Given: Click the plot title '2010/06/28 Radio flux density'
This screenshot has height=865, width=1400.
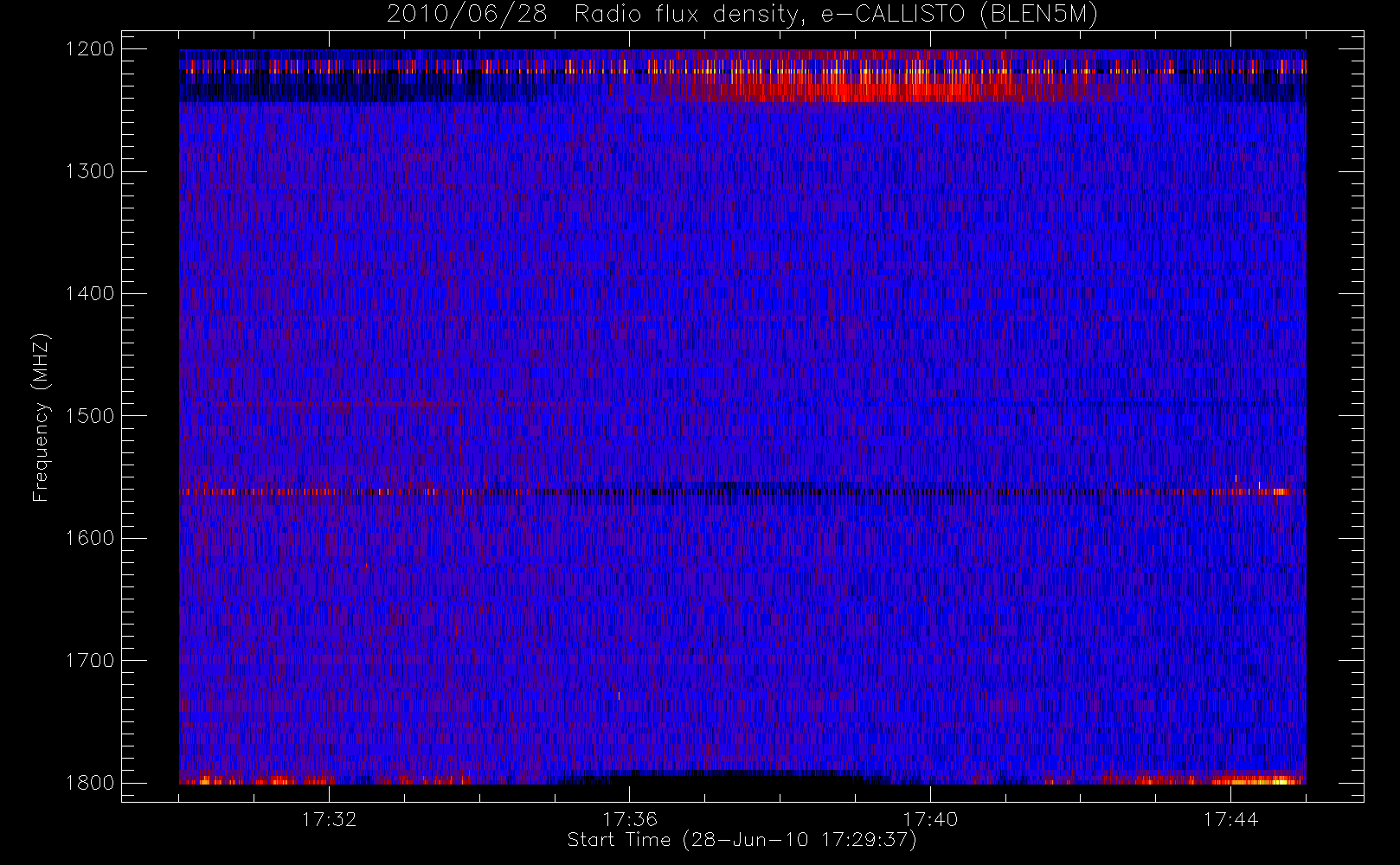Looking at the screenshot, I should [742, 15].
